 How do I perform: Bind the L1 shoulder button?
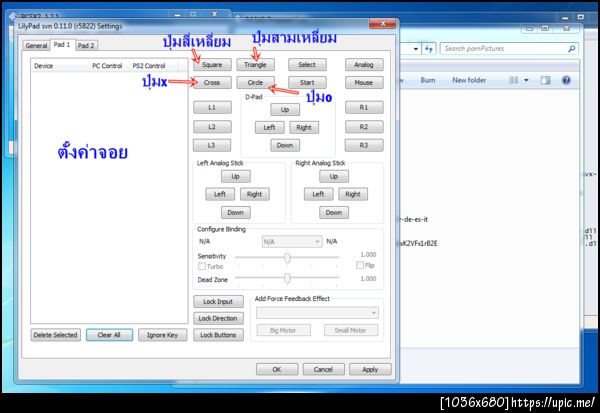tap(212, 108)
